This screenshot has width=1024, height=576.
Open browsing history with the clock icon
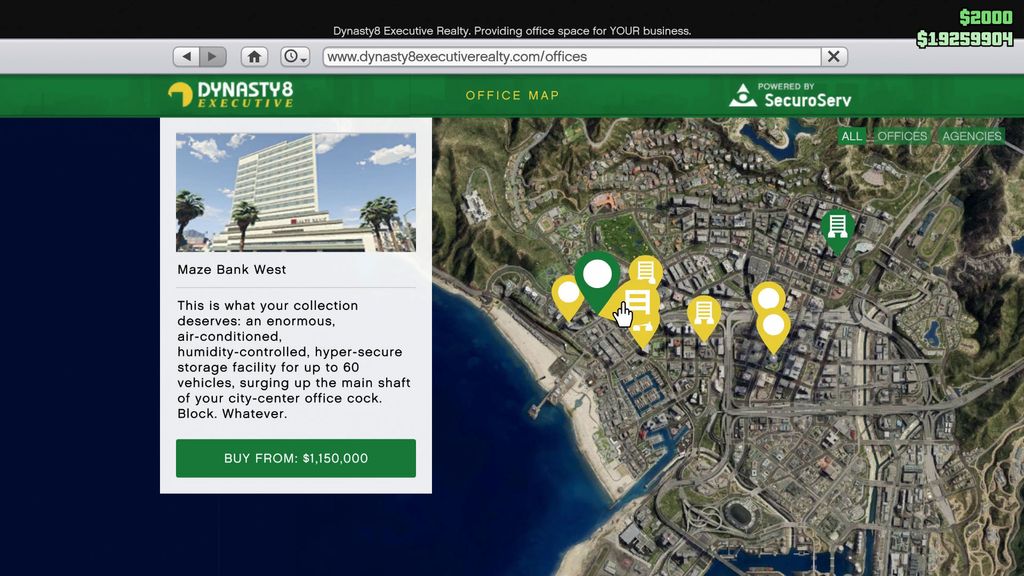point(291,56)
